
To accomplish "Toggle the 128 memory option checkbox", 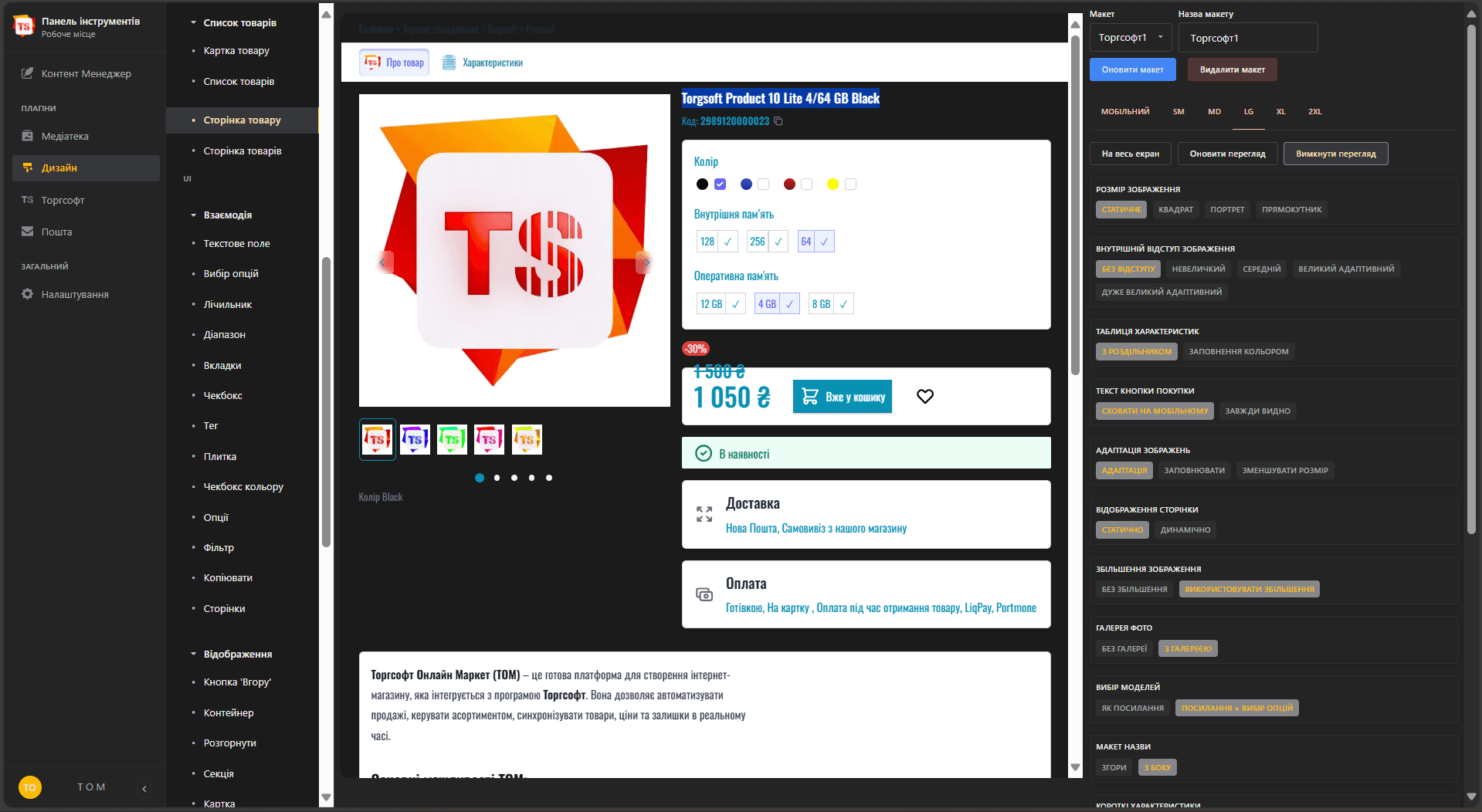I will coord(727,242).
